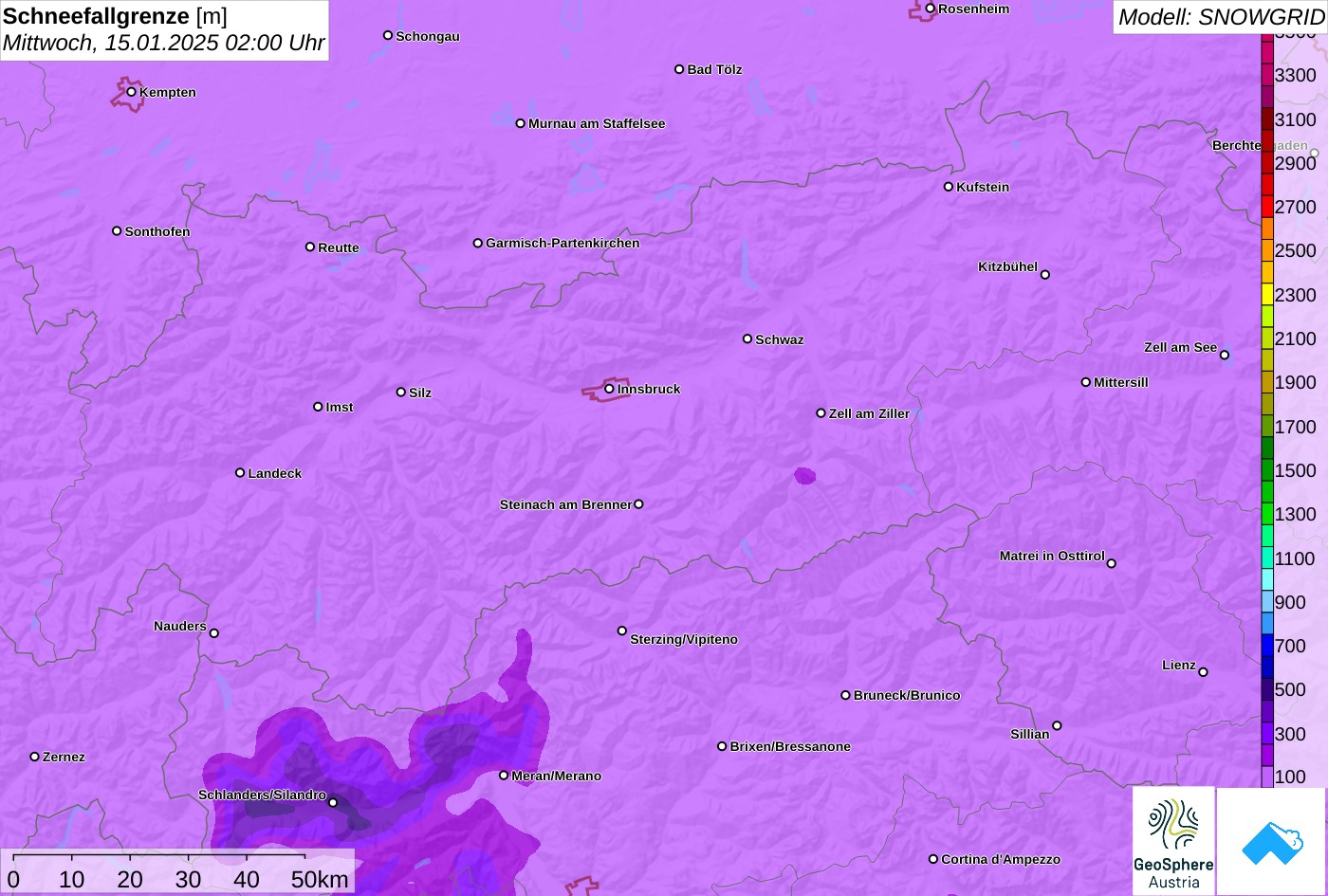Screen dimensions: 1328x896
Task: Select the "Zell am Ziller" label
Action: tap(869, 413)
